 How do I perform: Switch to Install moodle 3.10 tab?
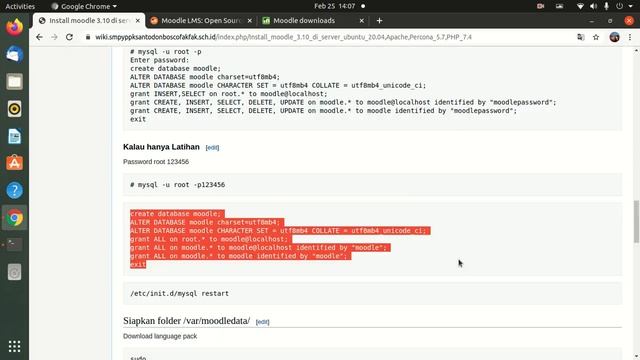click(89, 20)
